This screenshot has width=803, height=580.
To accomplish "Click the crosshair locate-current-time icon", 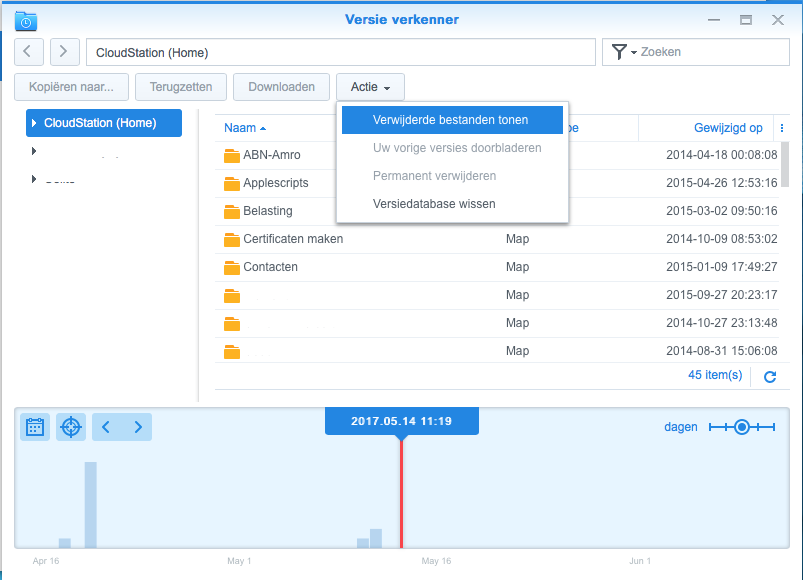I will [x=71, y=427].
